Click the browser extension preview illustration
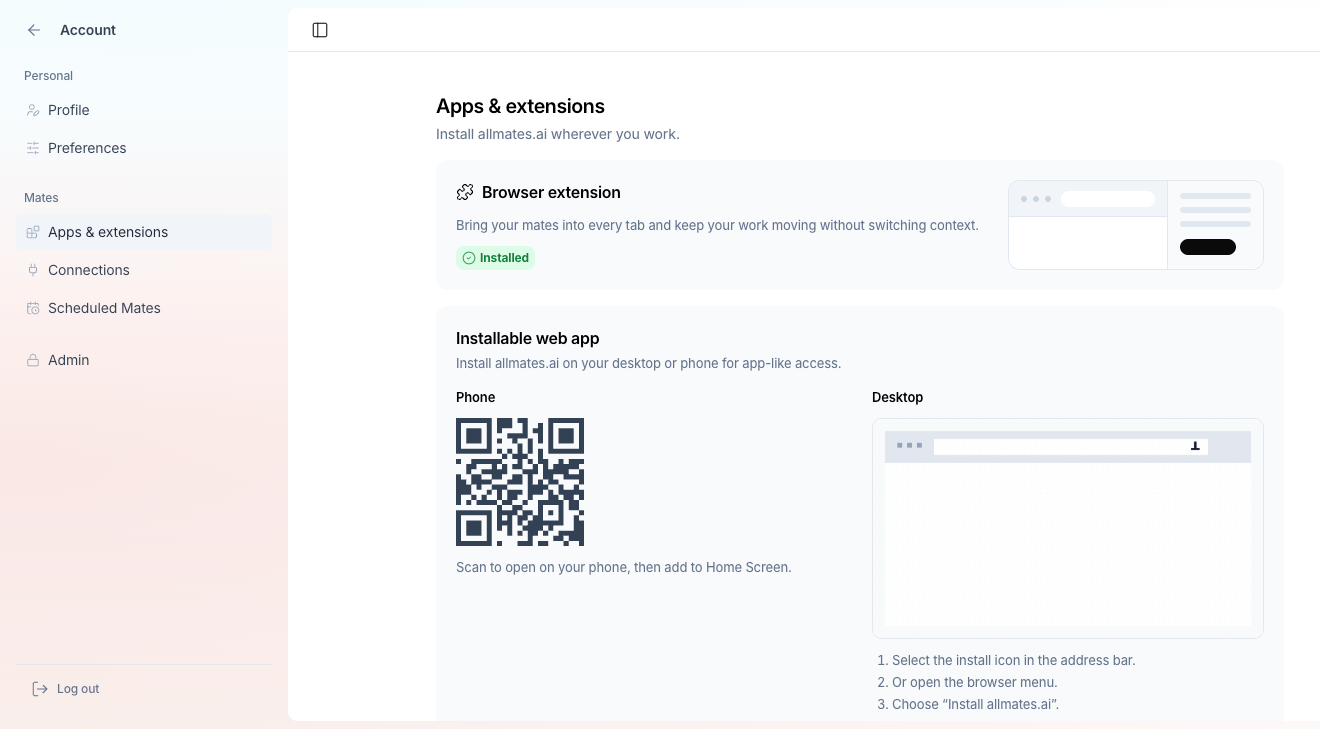 click(1136, 225)
